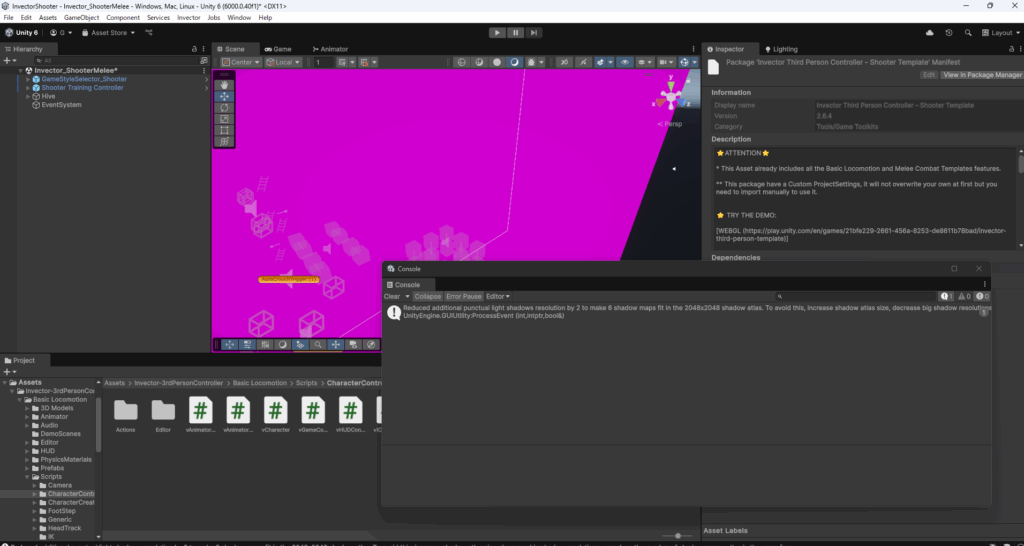The height and width of the screenshot is (546, 1024).
Task: Click the Scene orientation gizmo Y axis
Action: [671, 84]
